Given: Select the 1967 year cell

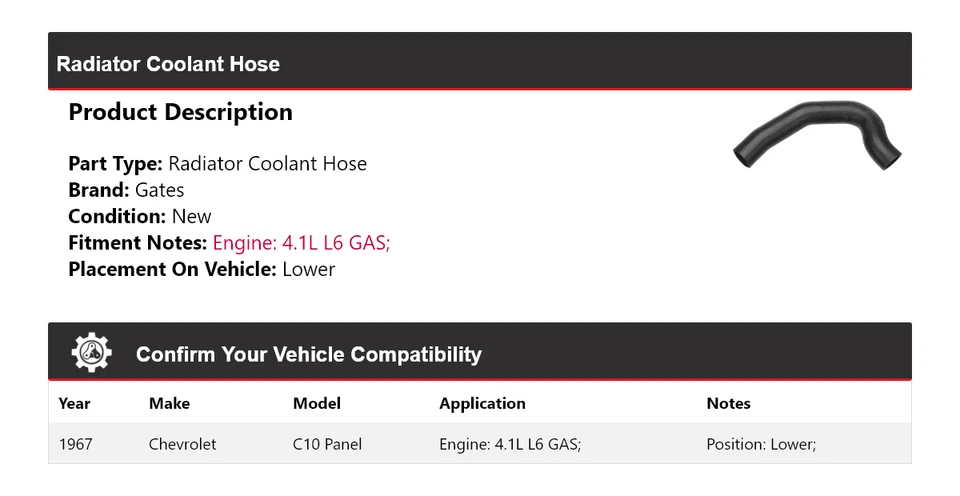Looking at the screenshot, I should point(76,444).
